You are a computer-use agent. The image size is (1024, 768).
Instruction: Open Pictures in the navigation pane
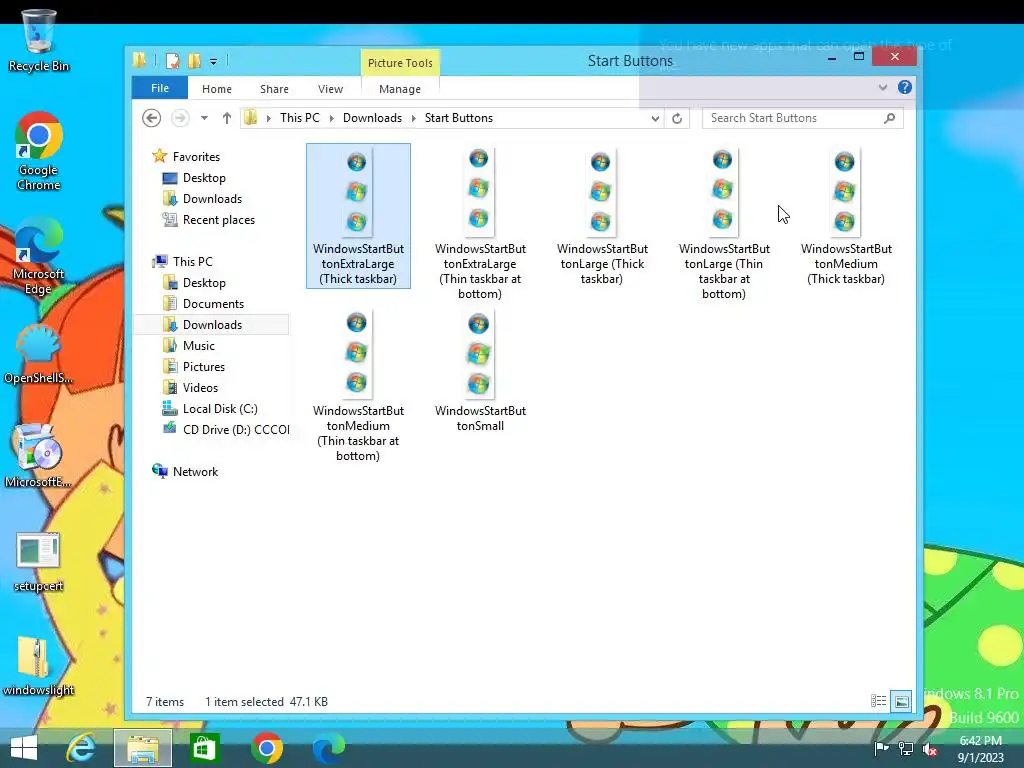click(x=193, y=367)
